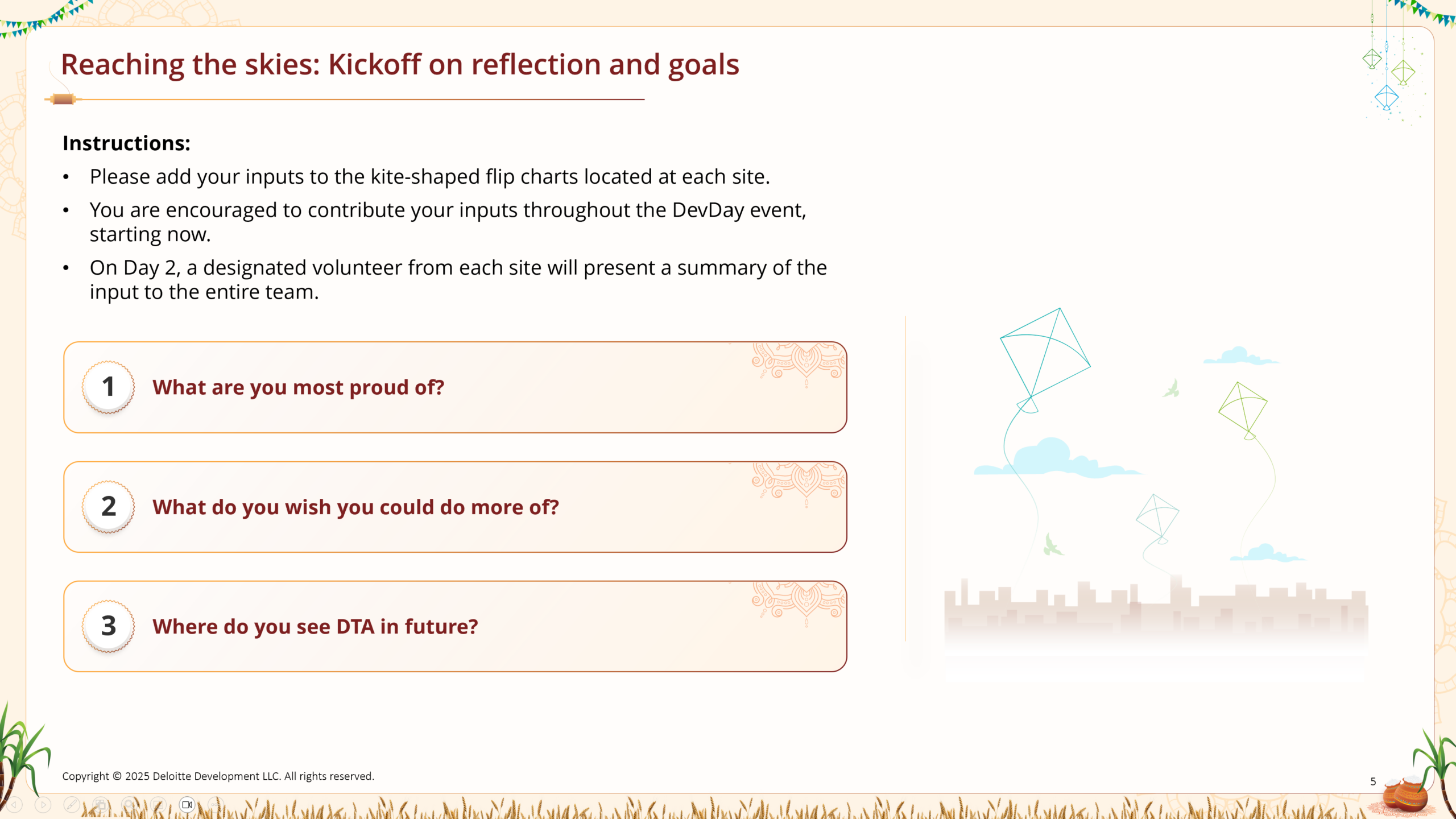Open more slideshow options ellipsis

tap(216, 804)
